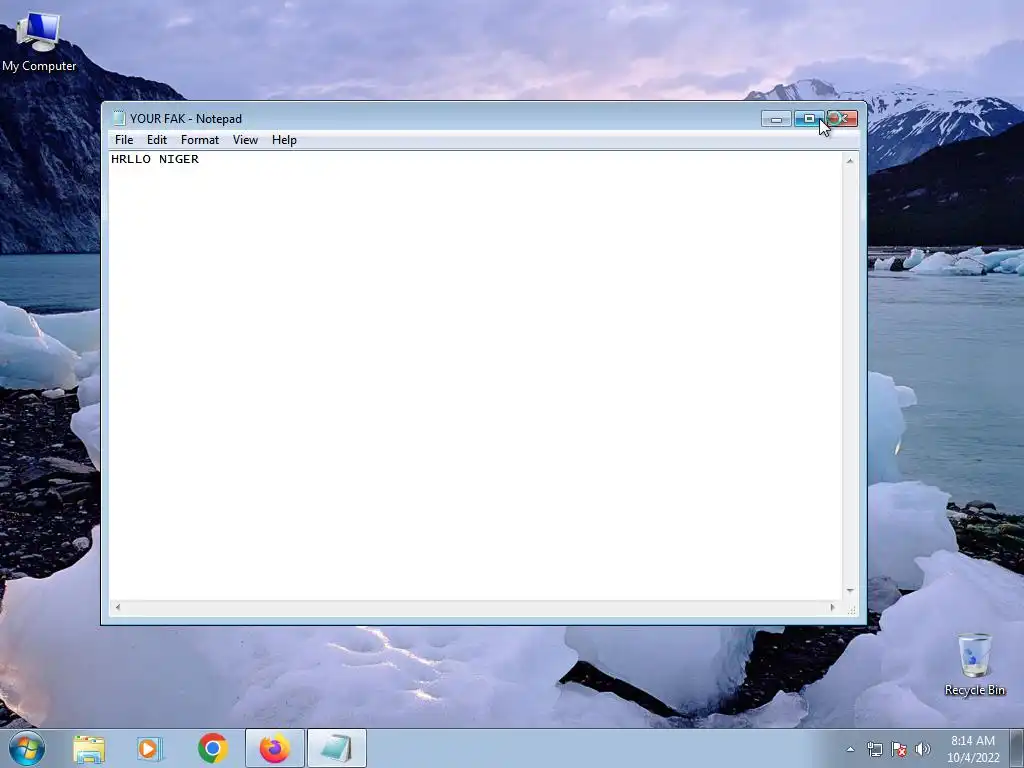Image resolution: width=1024 pixels, height=768 pixels.
Task: Open the Action Center flag icon
Action: pos(899,750)
